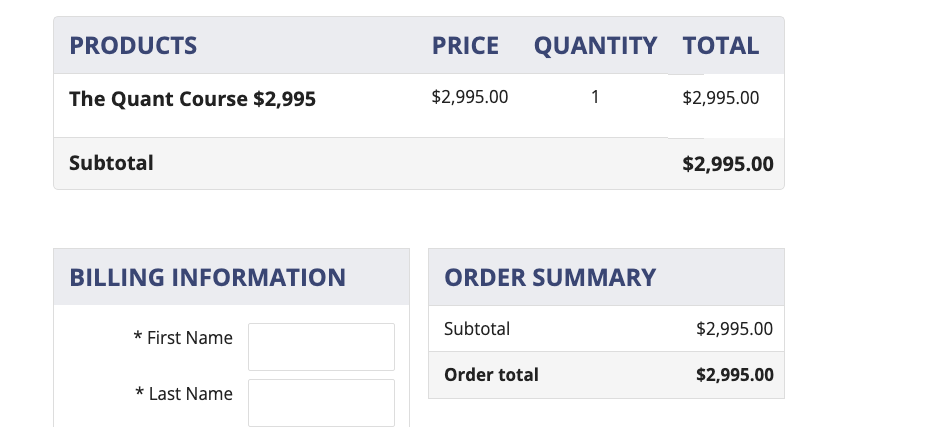Screen dimensions: 946x427
Task: Click the subtotal amount in Order Summary
Action: (734, 329)
